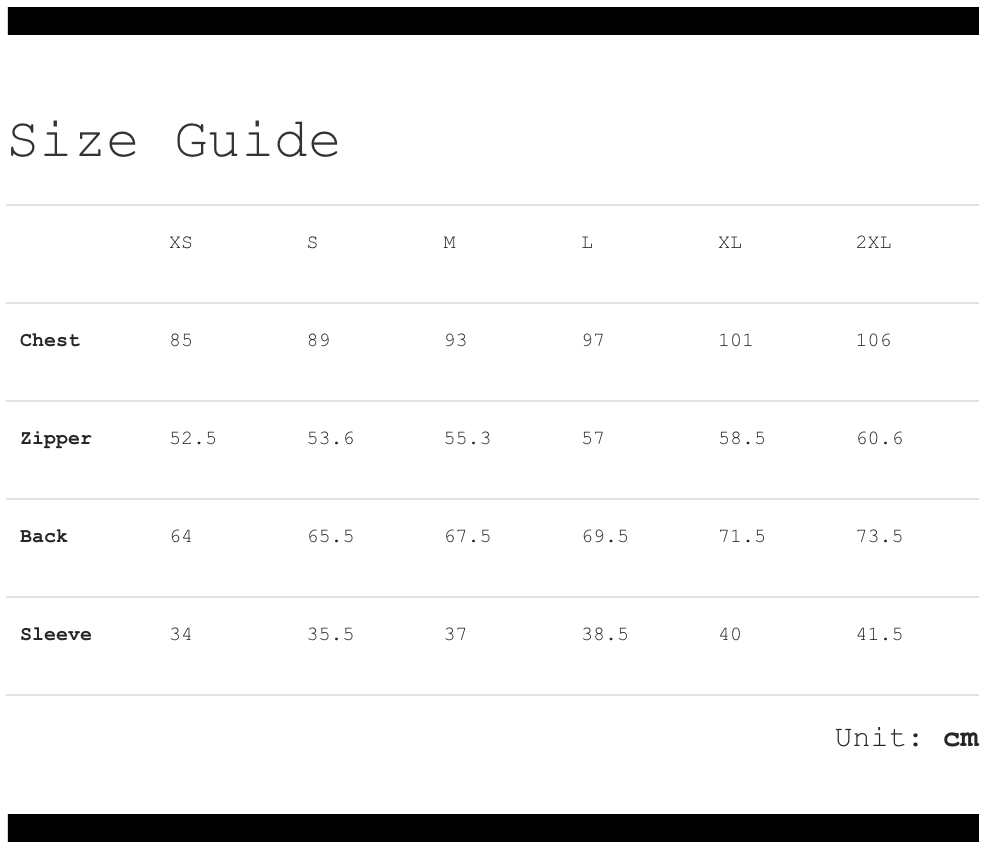Select the 2XL size column header
Image resolution: width=984 pixels, height=849 pixels.
pyautogui.click(x=873, y=243)
